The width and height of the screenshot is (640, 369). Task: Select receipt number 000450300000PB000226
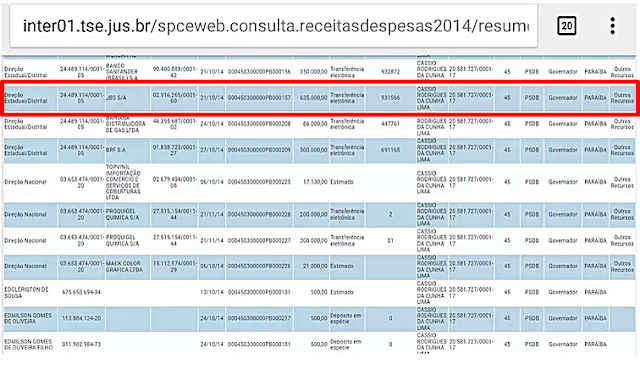pos(259,266)
